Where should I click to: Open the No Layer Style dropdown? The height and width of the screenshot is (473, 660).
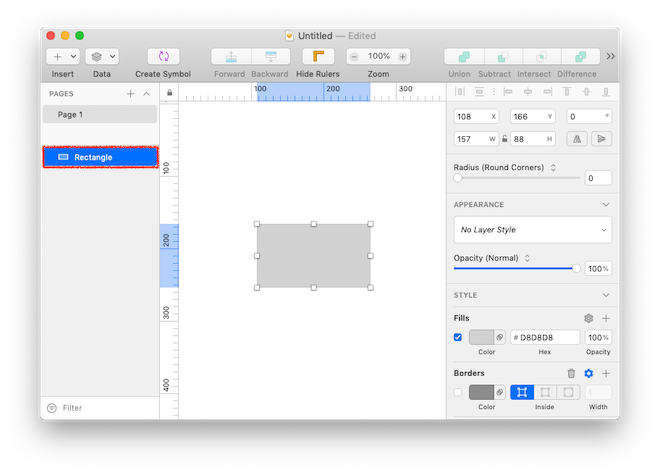532,230
